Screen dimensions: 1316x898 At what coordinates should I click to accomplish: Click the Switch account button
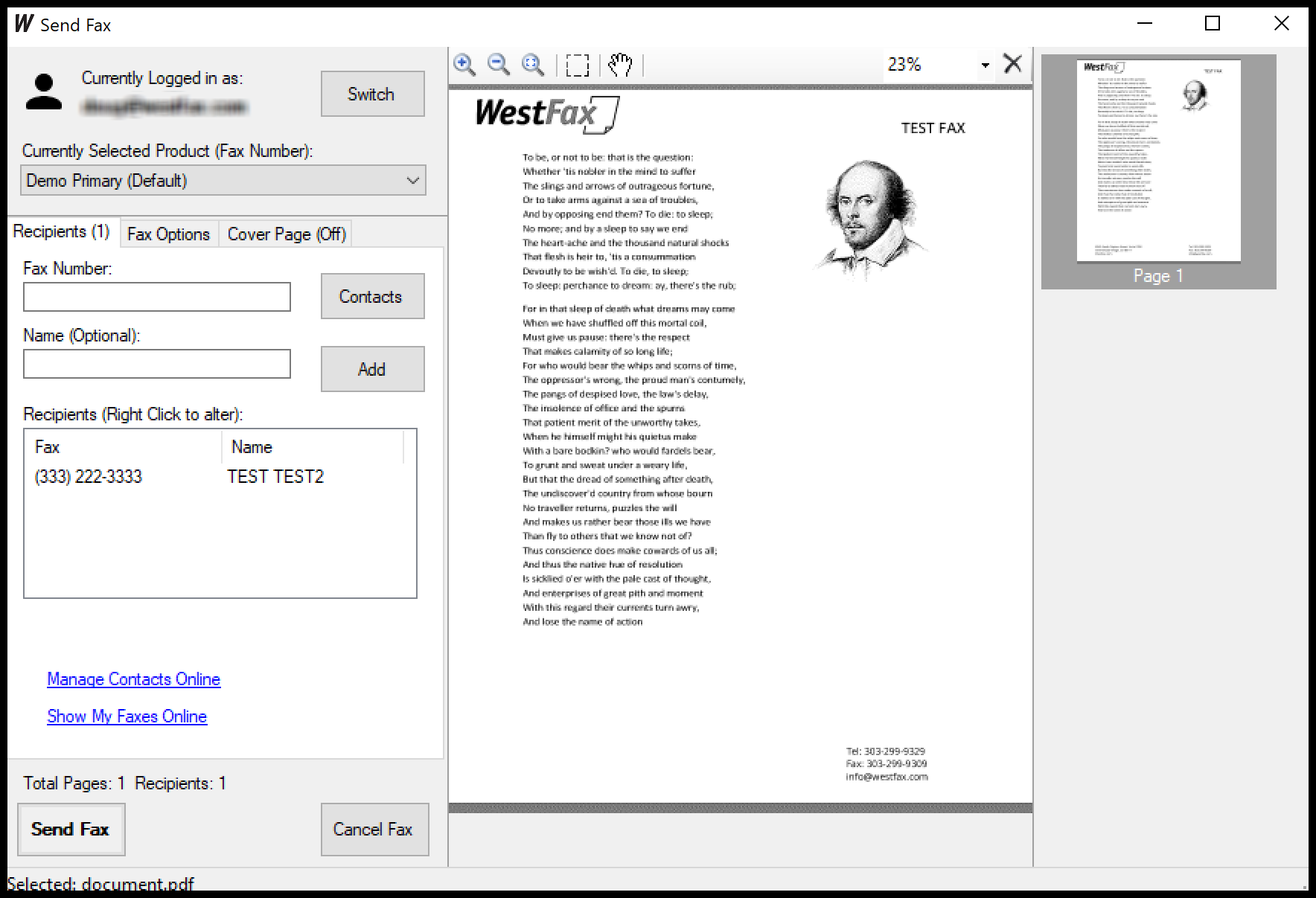pos(371,94)
